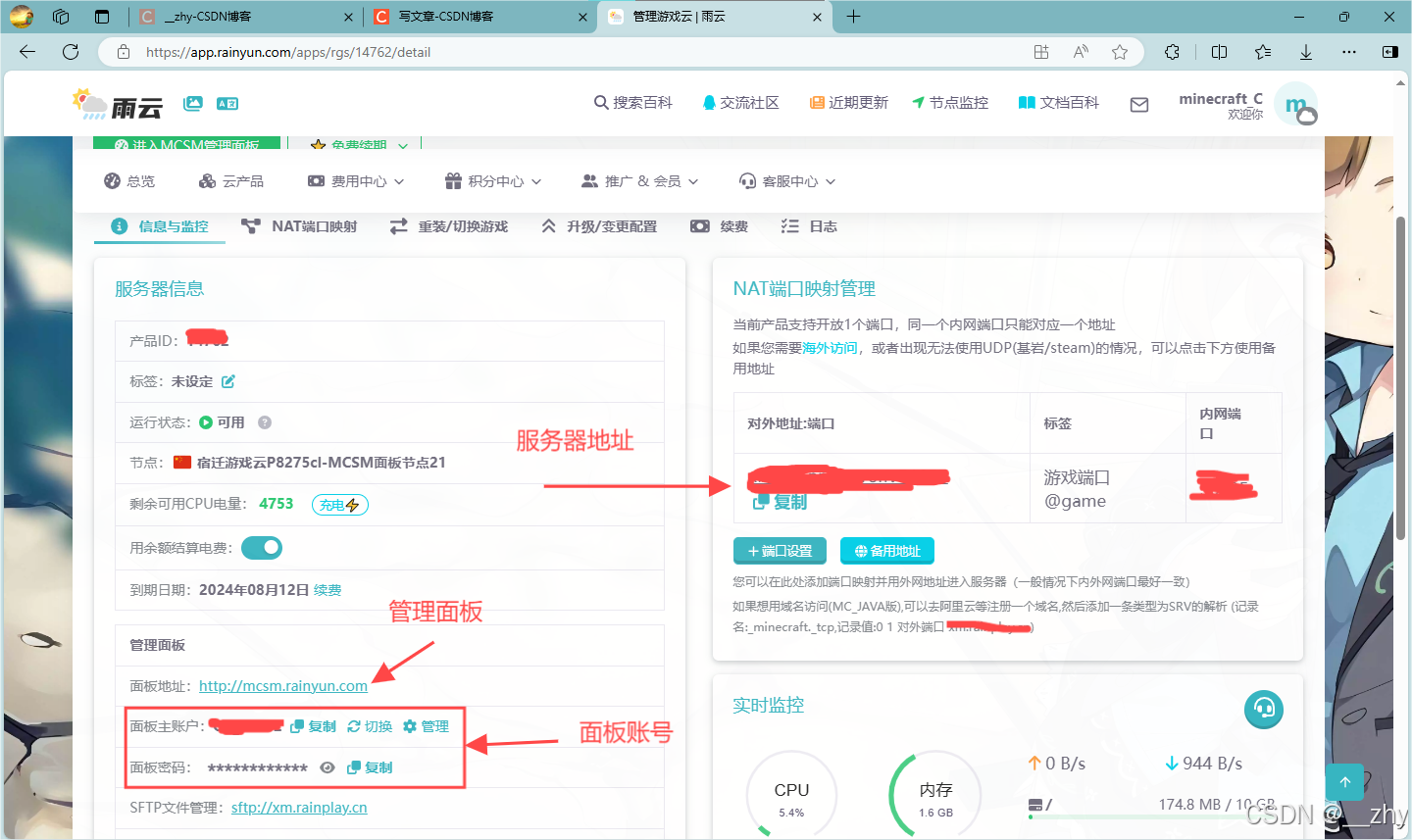Copy the 面板主账户 value
This screenshot has width=1412, height=840.
(314, 726)
